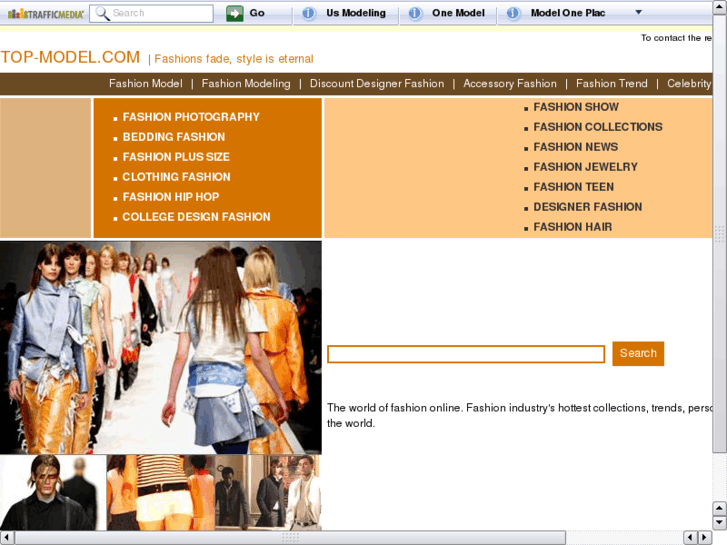Image resolution: width=727 pixels, height=545 pixels.
Task: Focus the toolbar Search text field
Action: click(x=151, y=13)
